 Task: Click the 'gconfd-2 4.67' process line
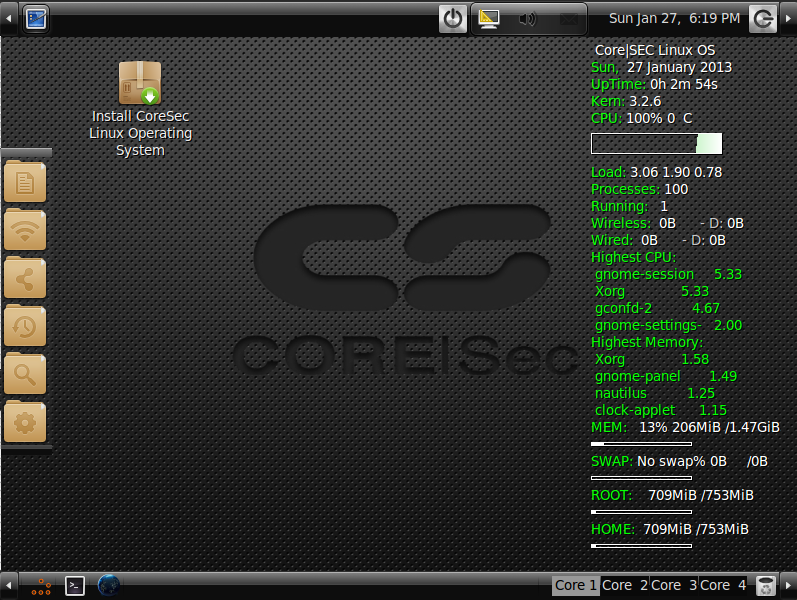click(657, 308)
